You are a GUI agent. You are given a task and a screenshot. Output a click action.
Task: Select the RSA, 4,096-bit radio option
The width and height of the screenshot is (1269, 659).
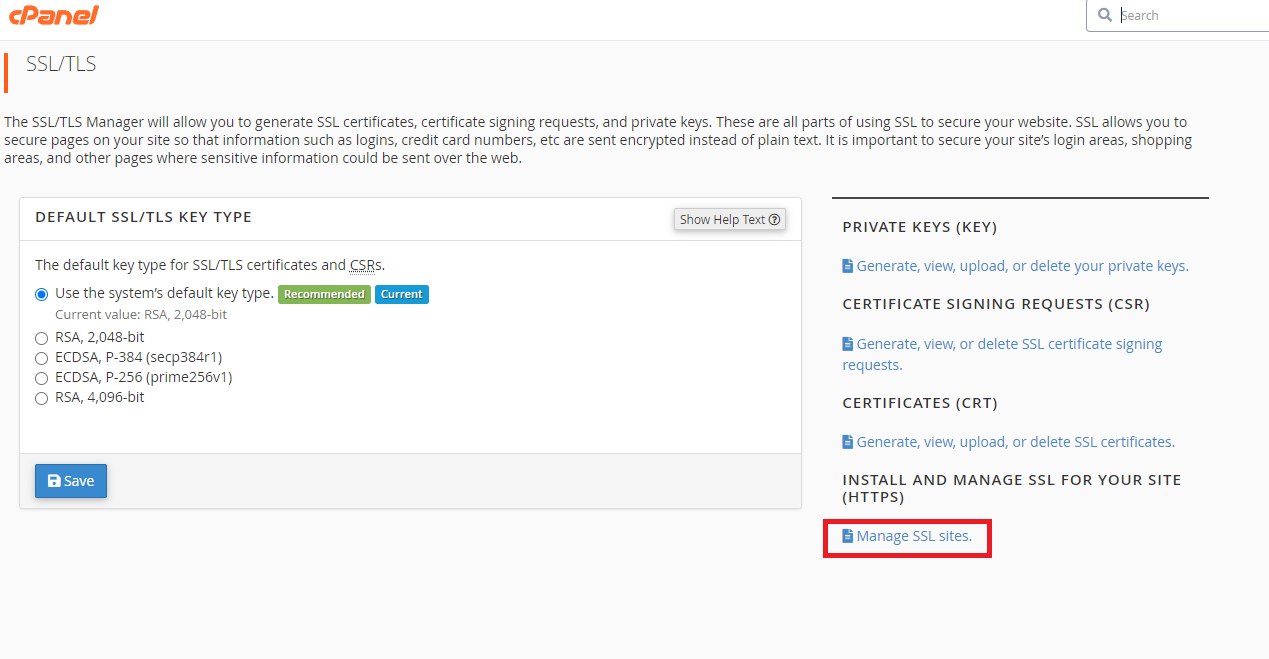click(41, 398)
